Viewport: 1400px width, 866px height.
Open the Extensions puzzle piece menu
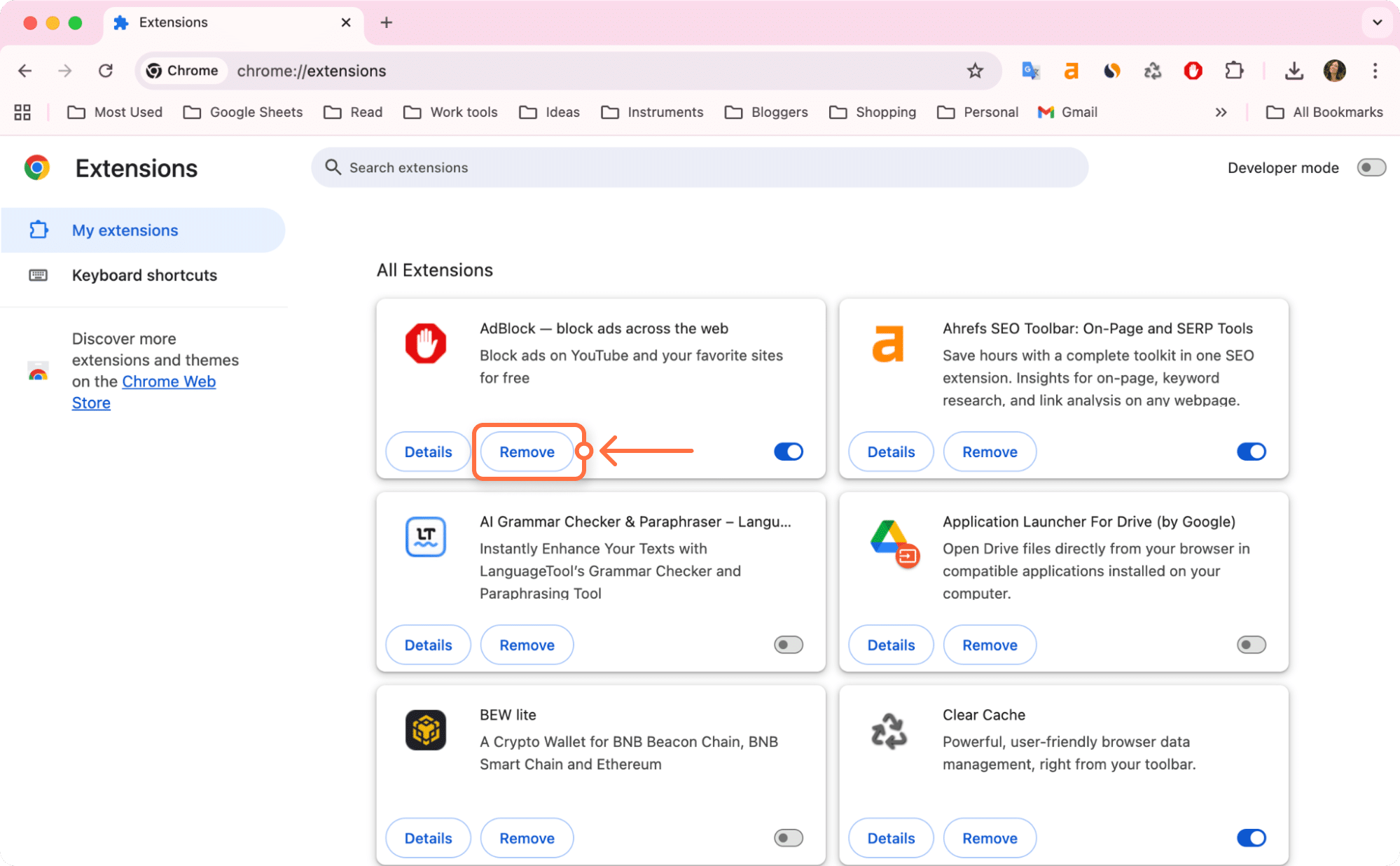click(1234, 70)
